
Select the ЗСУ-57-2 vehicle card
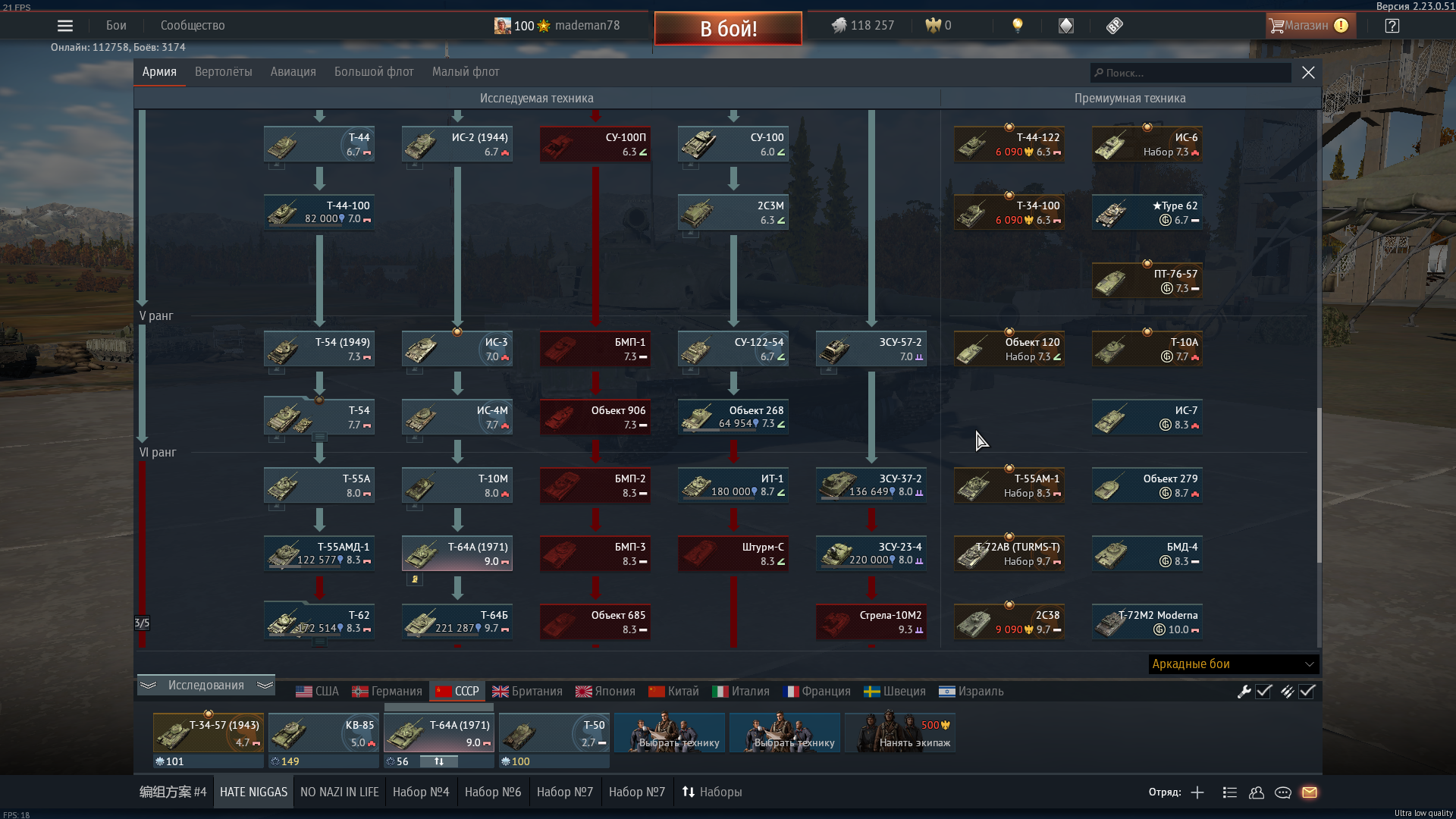[871, 349]
